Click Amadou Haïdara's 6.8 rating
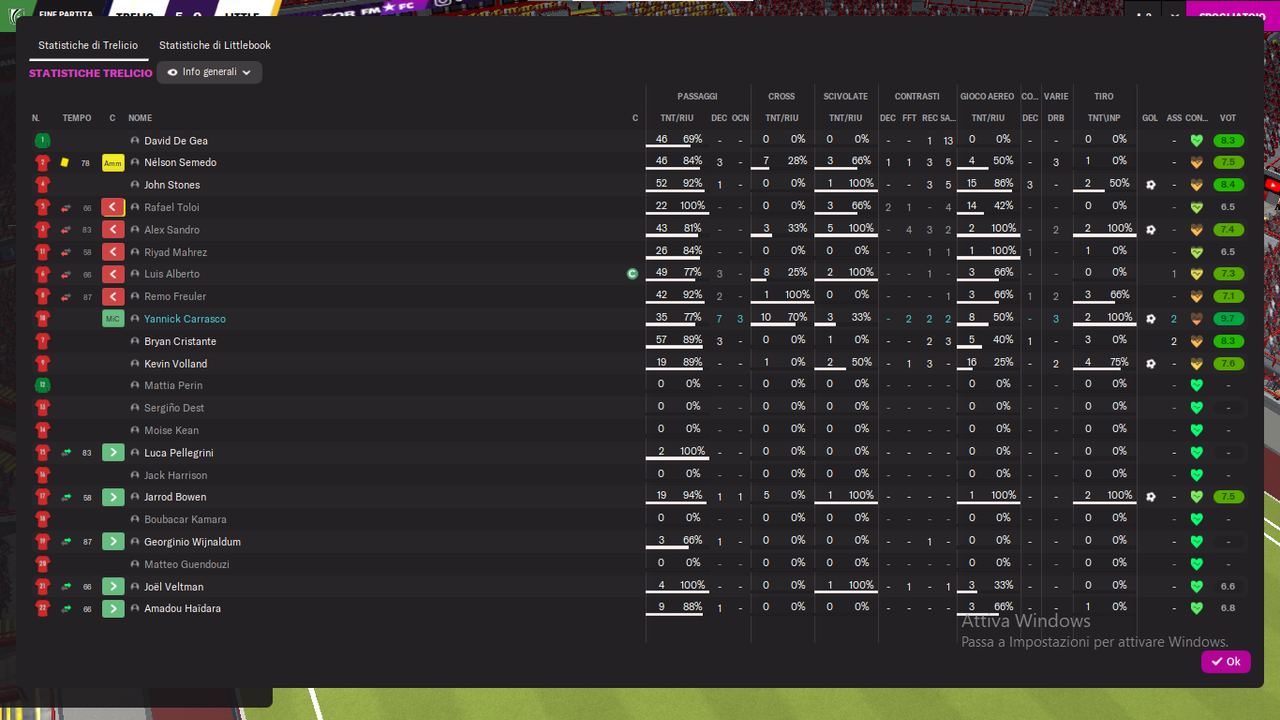This screenshot has width=1280, height=720. tap(1228, 609)
